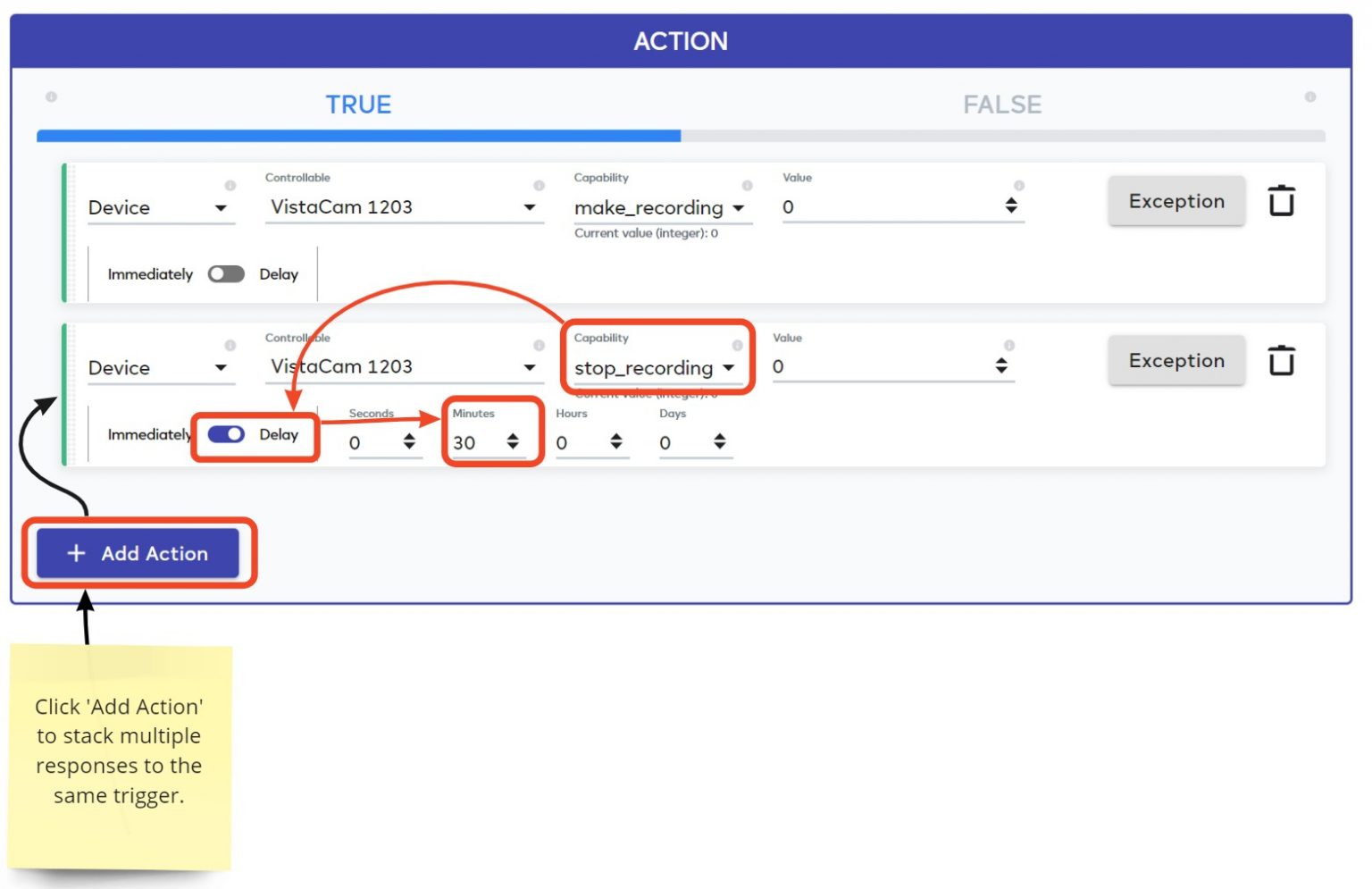1372x889 pixels.
Task: Click the info icon above stop_recording Value field
Action: point(1009,346)
